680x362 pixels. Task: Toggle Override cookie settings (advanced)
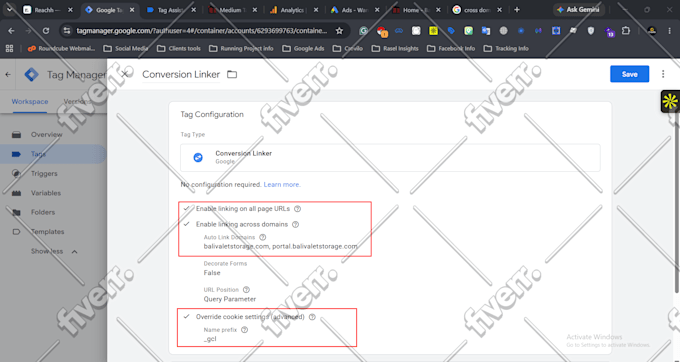(x=186, y=316)
